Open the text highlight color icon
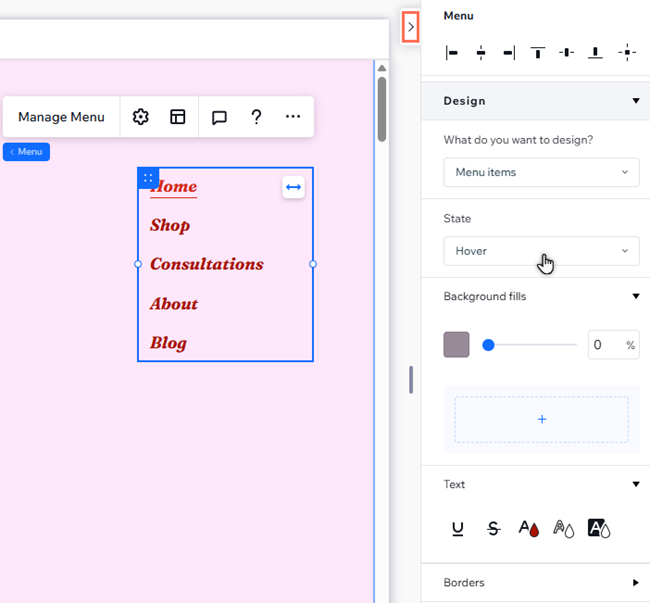 [599, 529]
